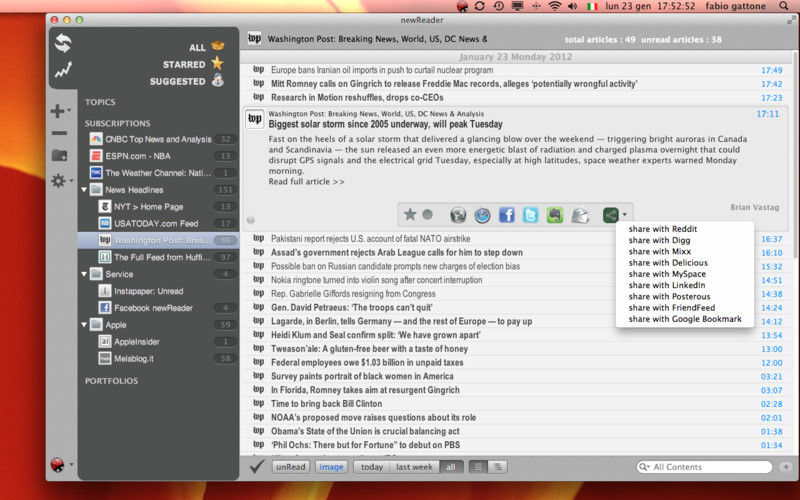Screen dimensions: 800x500
Task: Click the minus remove subscription icon
Action: click(x=59, y=133)
